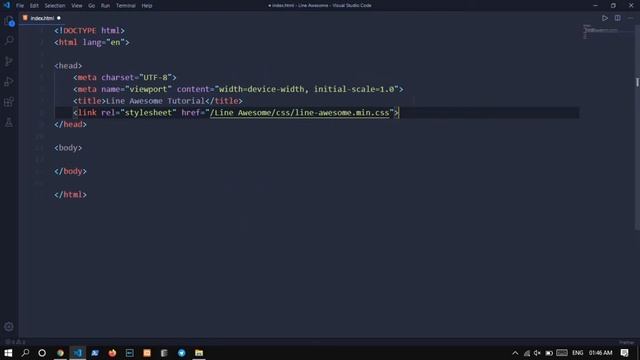Click the closing body tag
Image resolution: width=640 pixels, height=360 pixels.
pos(71,171)
